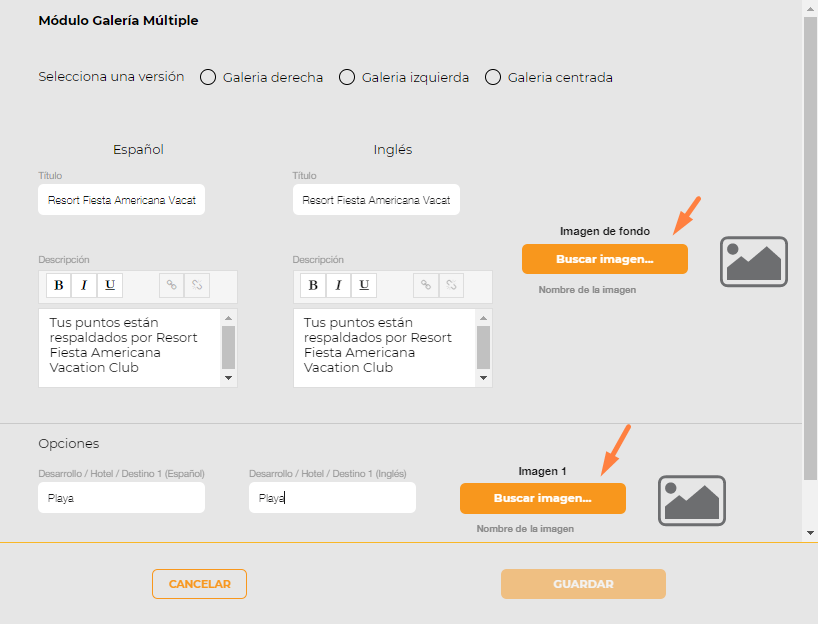Click insert link icon in Español description
The image size is (818, 624).
pyautogui.click(x=172, y=285)
